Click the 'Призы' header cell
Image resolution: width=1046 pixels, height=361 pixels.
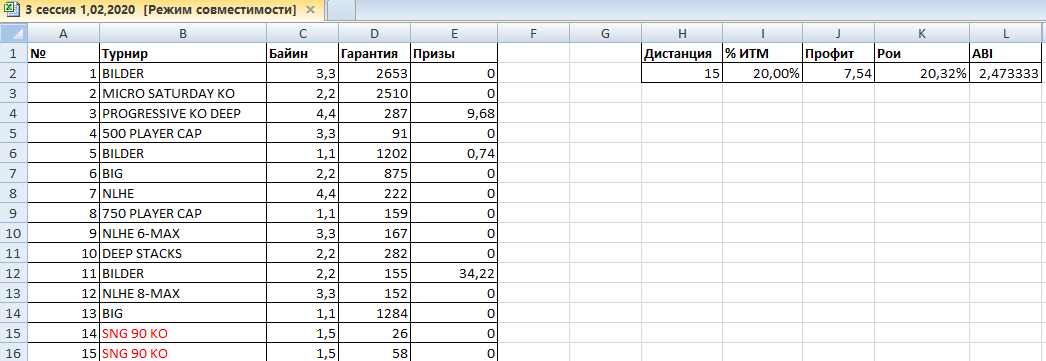pos(454,53)
